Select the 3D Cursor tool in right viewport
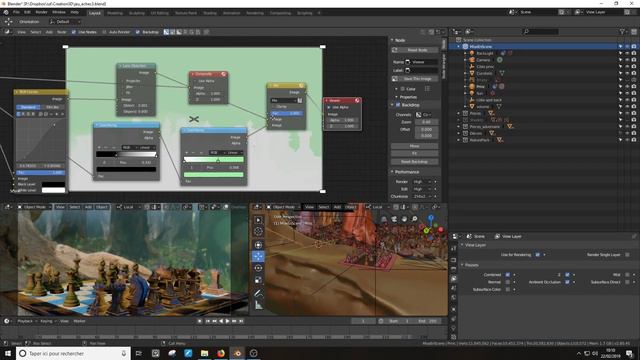640x360 pixels. pos(258,231)
